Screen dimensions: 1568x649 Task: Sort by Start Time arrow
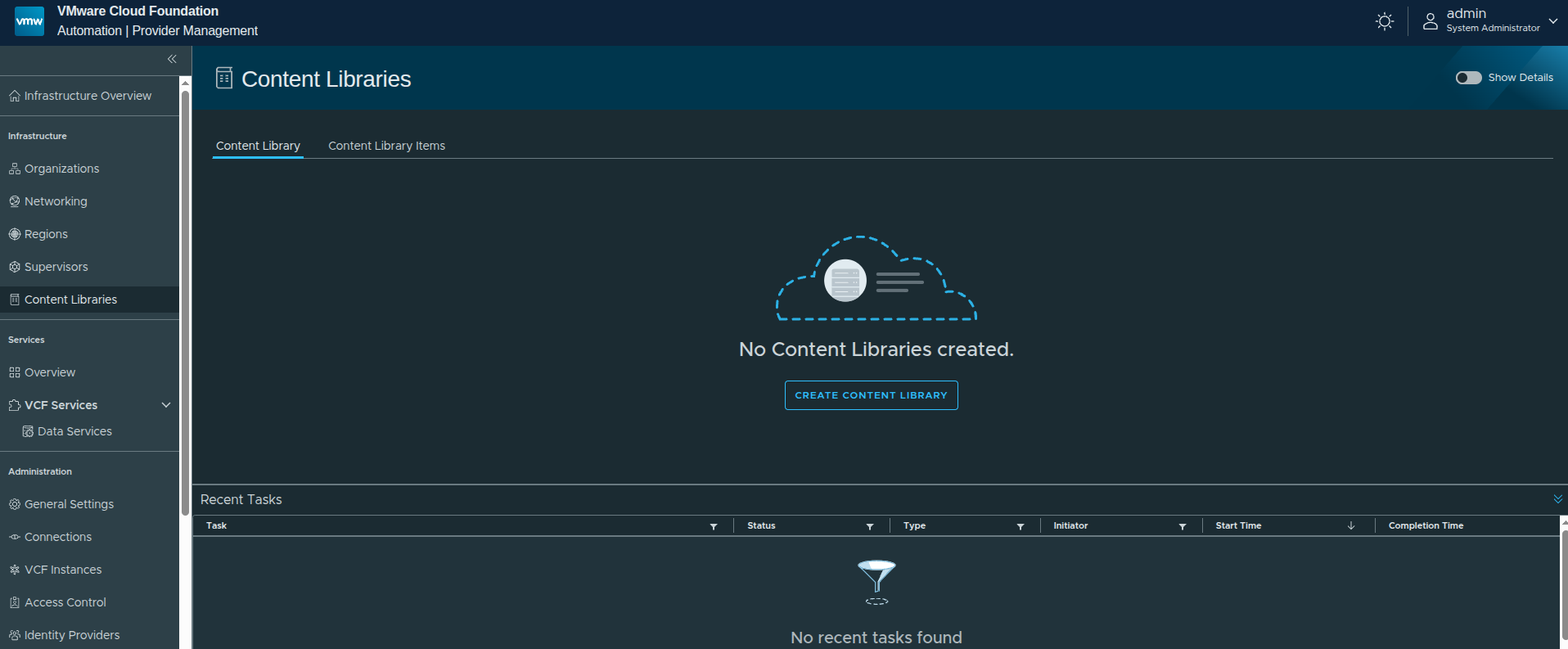click(x=1351, y=525)
